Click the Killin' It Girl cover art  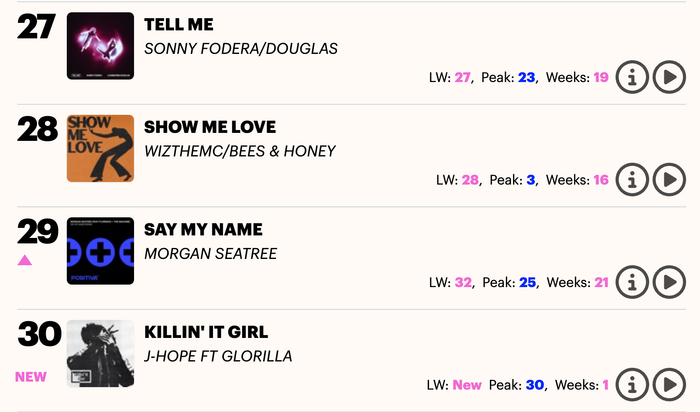pyautogui.click(x=100, y=354)
